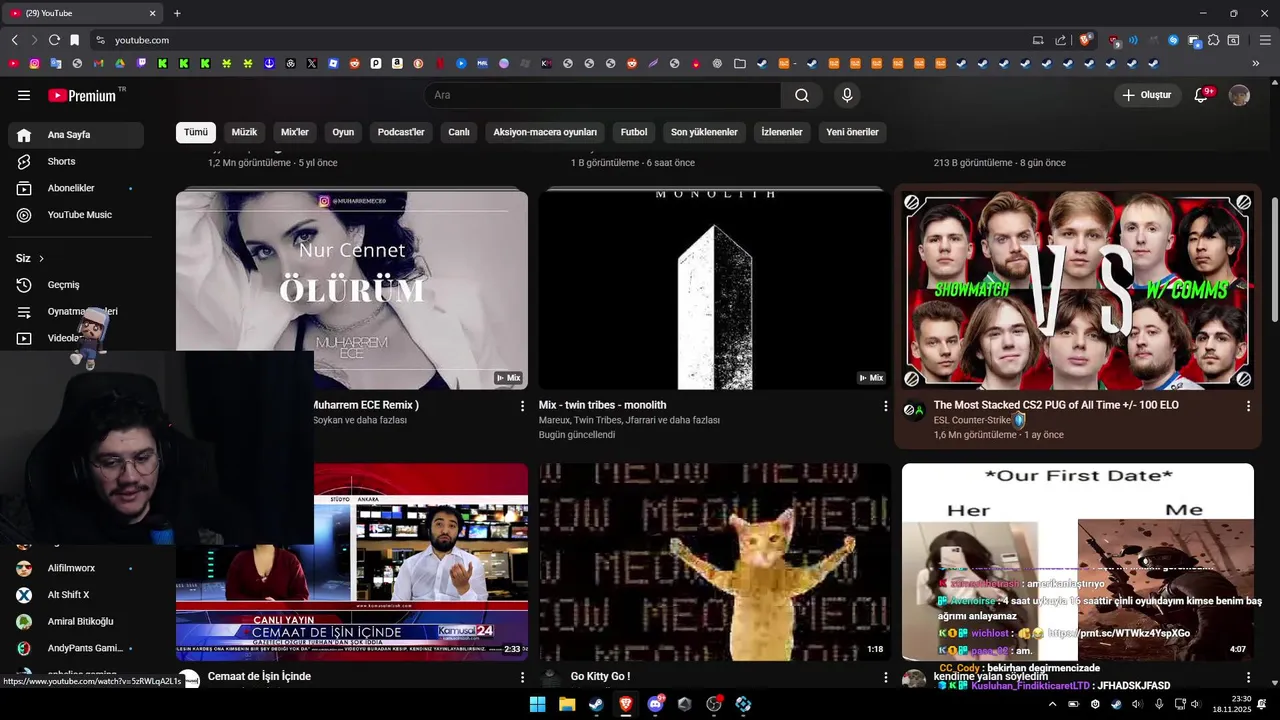Open Geçmiş history in sidebar
Image resolution: width=1280 pixels, height=720 pixels.
click(x=76, y=285)
